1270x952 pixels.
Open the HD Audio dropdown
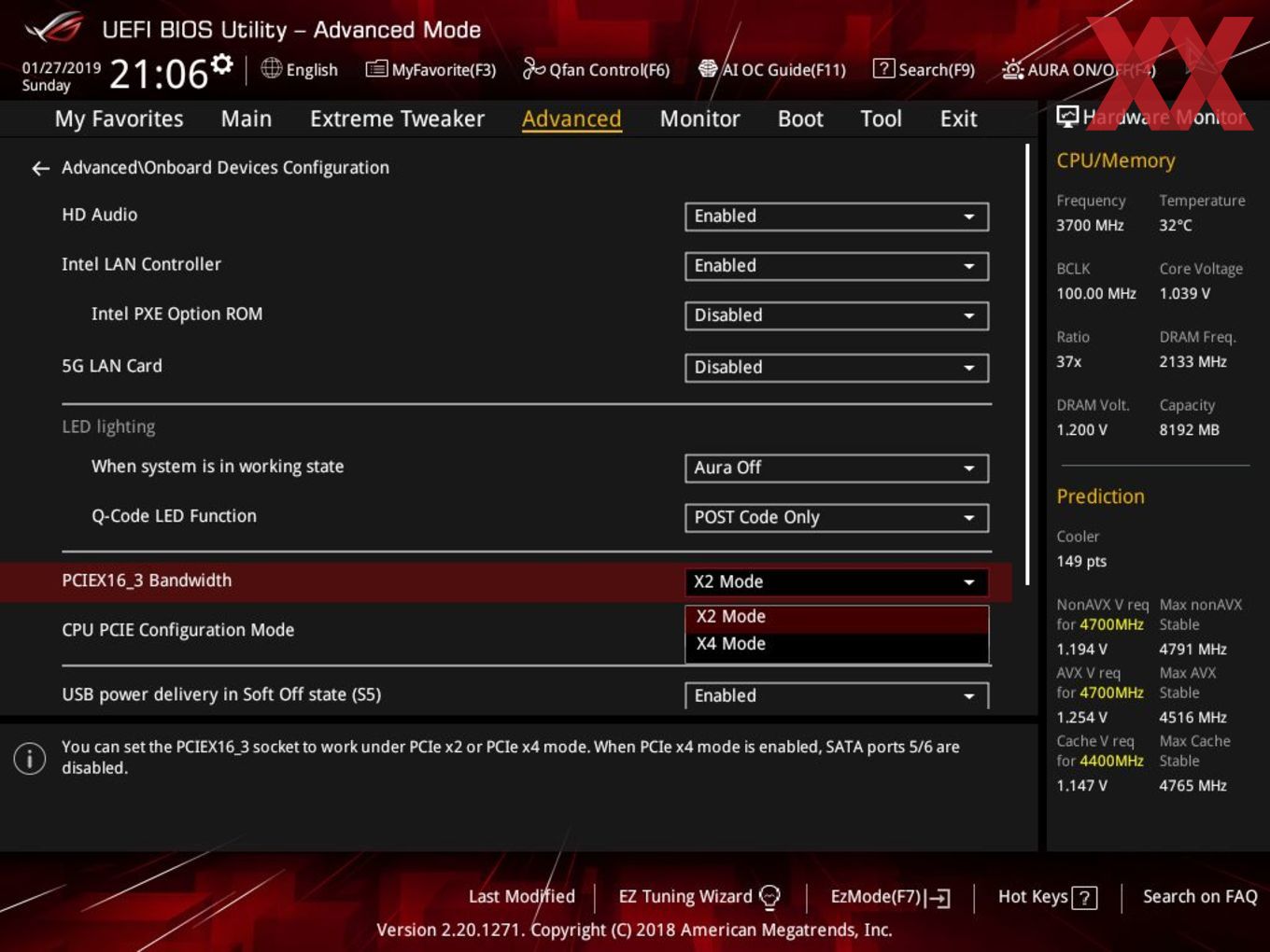click(x=836, y=217)
